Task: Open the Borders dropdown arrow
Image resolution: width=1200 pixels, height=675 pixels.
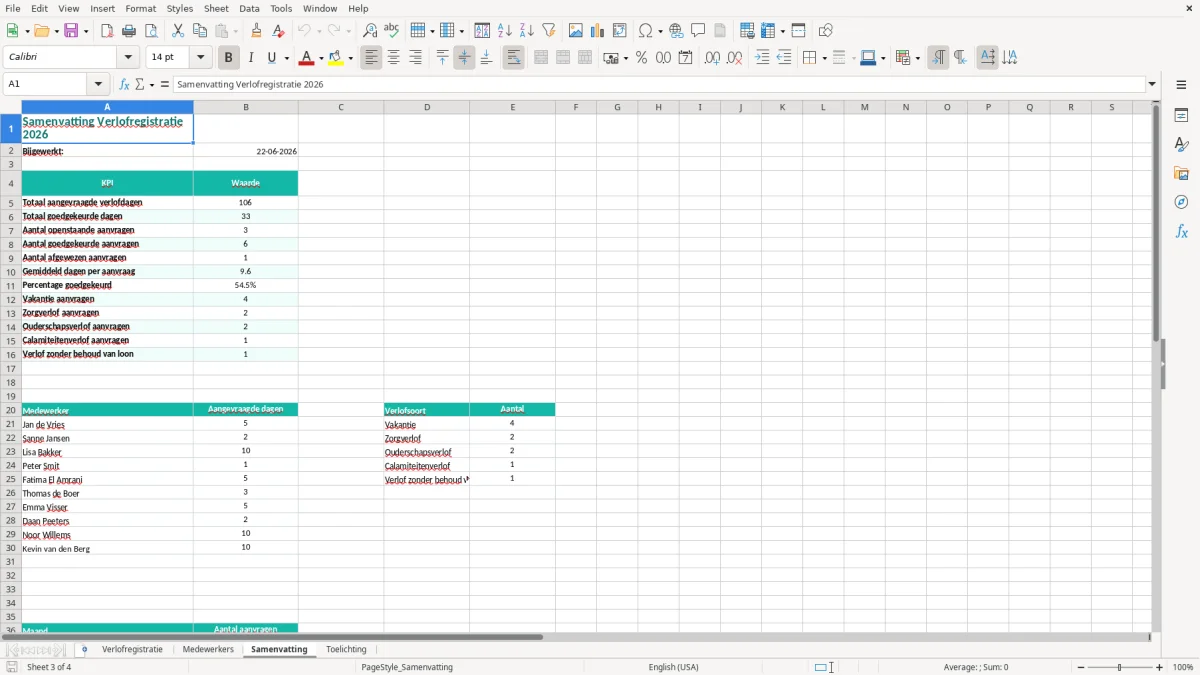Action: [x=823, y=58]
